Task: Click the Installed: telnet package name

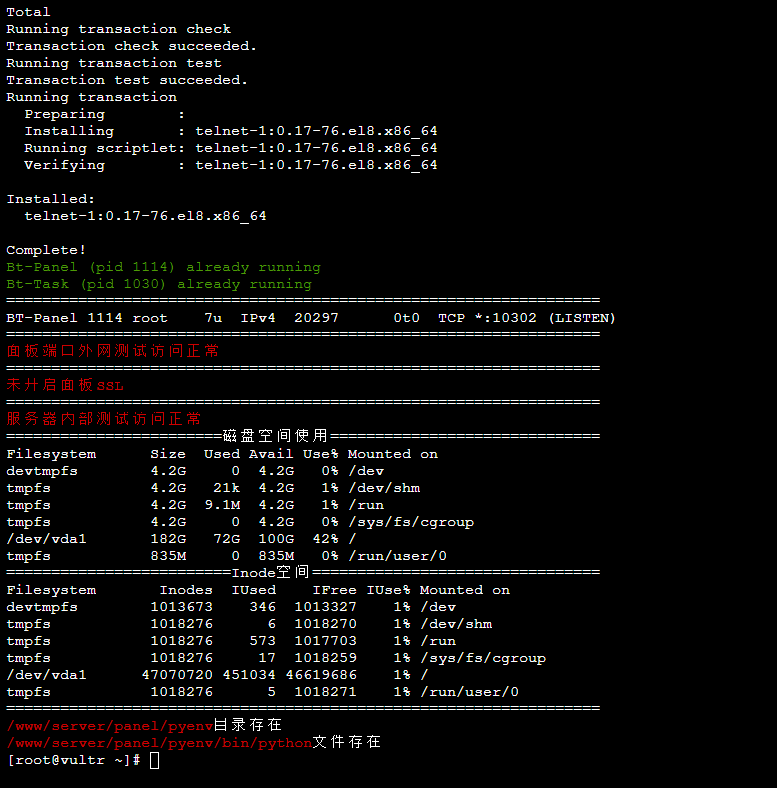Action: (145, 216)
